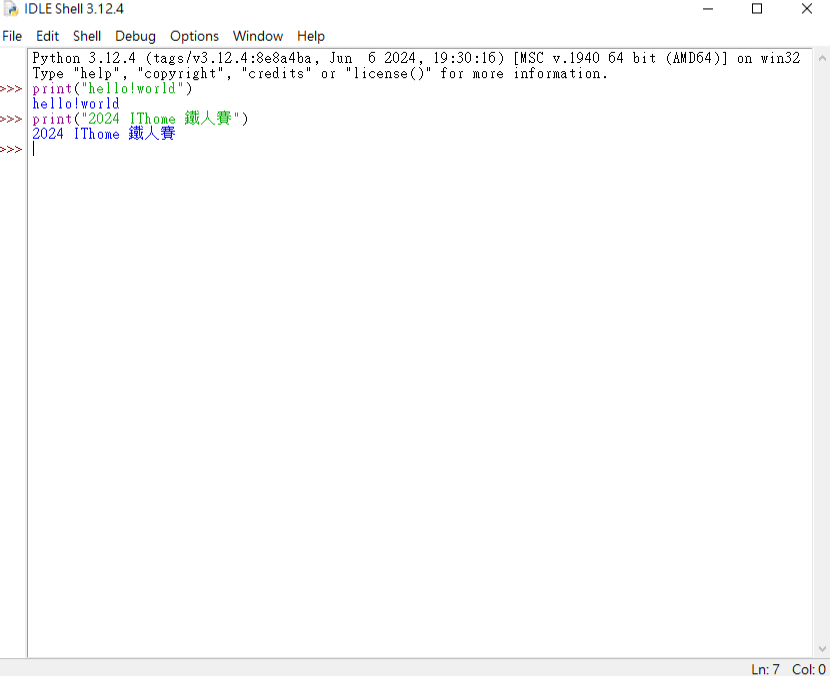Open the Debug menu
830x676 pixels.
point(136,36)
